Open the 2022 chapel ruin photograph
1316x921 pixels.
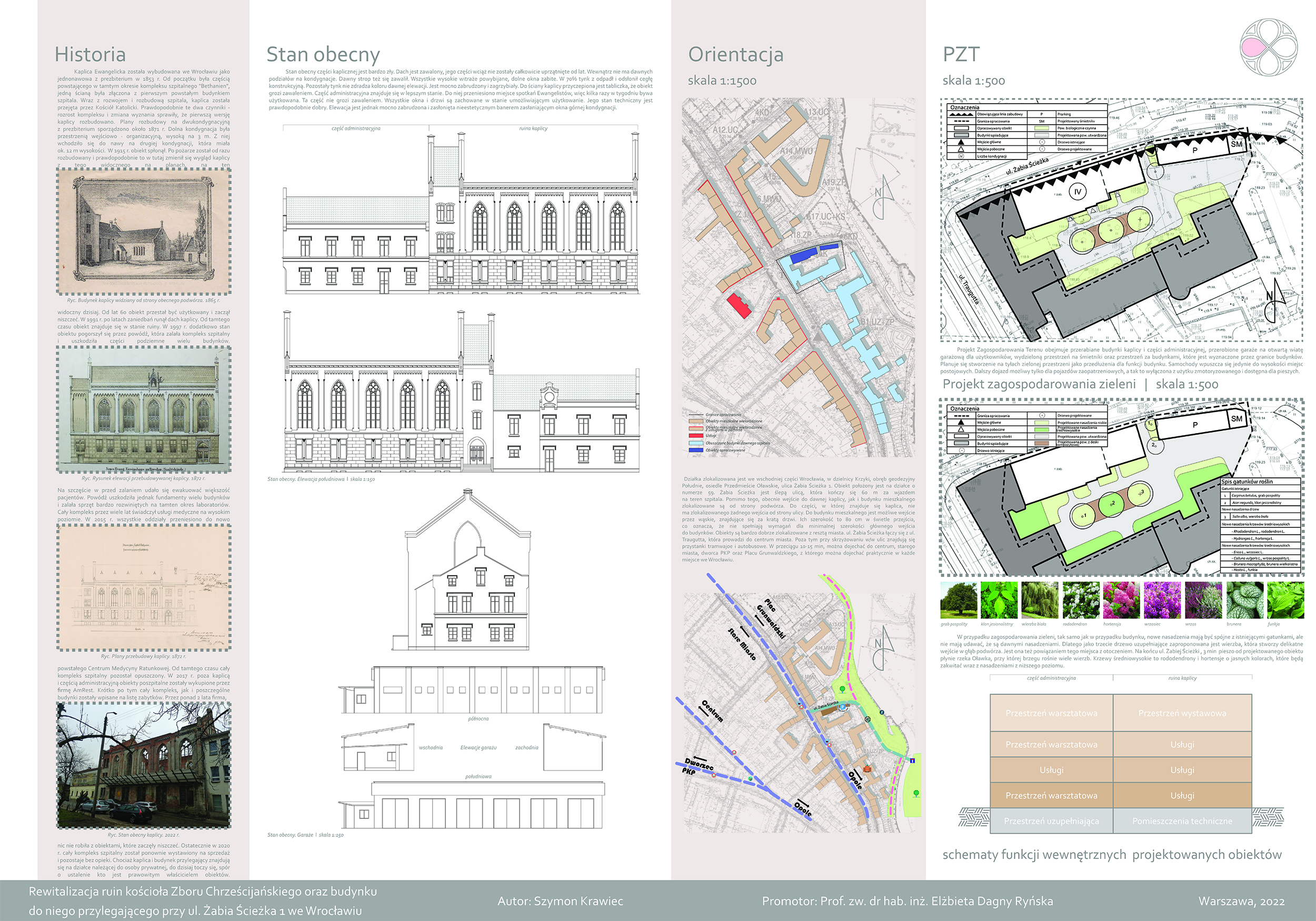click(144, 766)
